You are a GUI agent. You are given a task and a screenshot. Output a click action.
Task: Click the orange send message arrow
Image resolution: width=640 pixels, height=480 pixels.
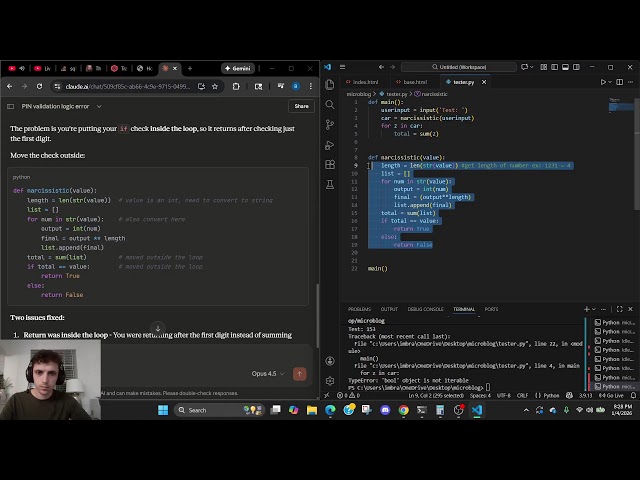pos(300,373)
